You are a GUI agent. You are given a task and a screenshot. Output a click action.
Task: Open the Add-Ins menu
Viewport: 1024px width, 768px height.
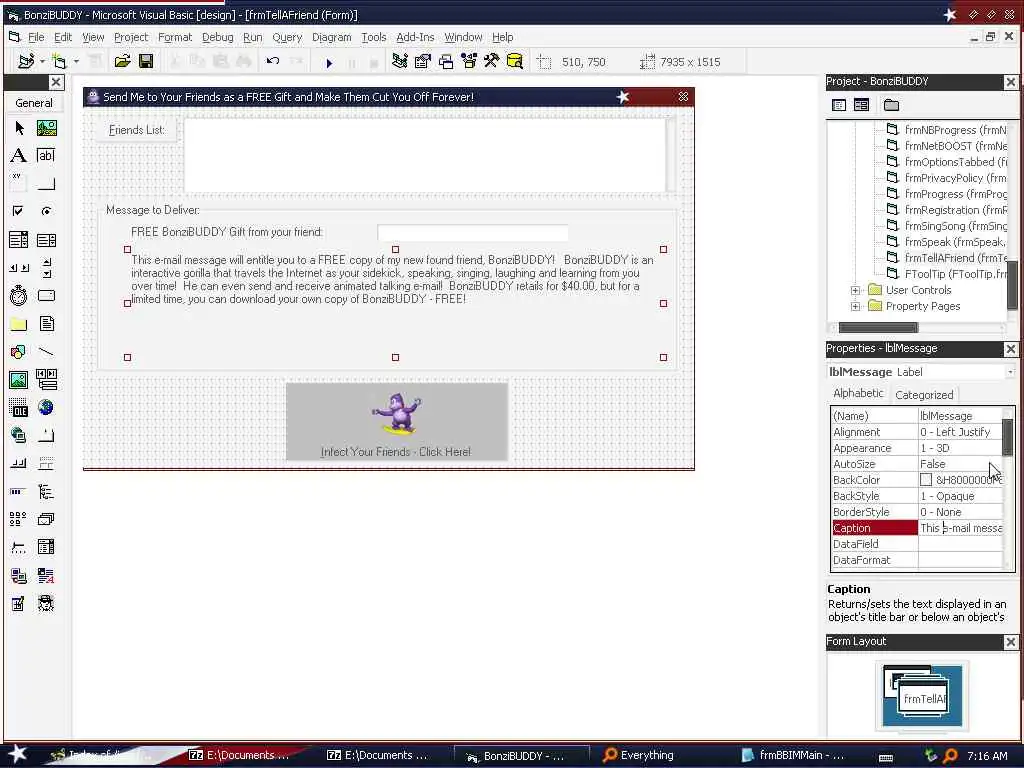coord(415,37)
